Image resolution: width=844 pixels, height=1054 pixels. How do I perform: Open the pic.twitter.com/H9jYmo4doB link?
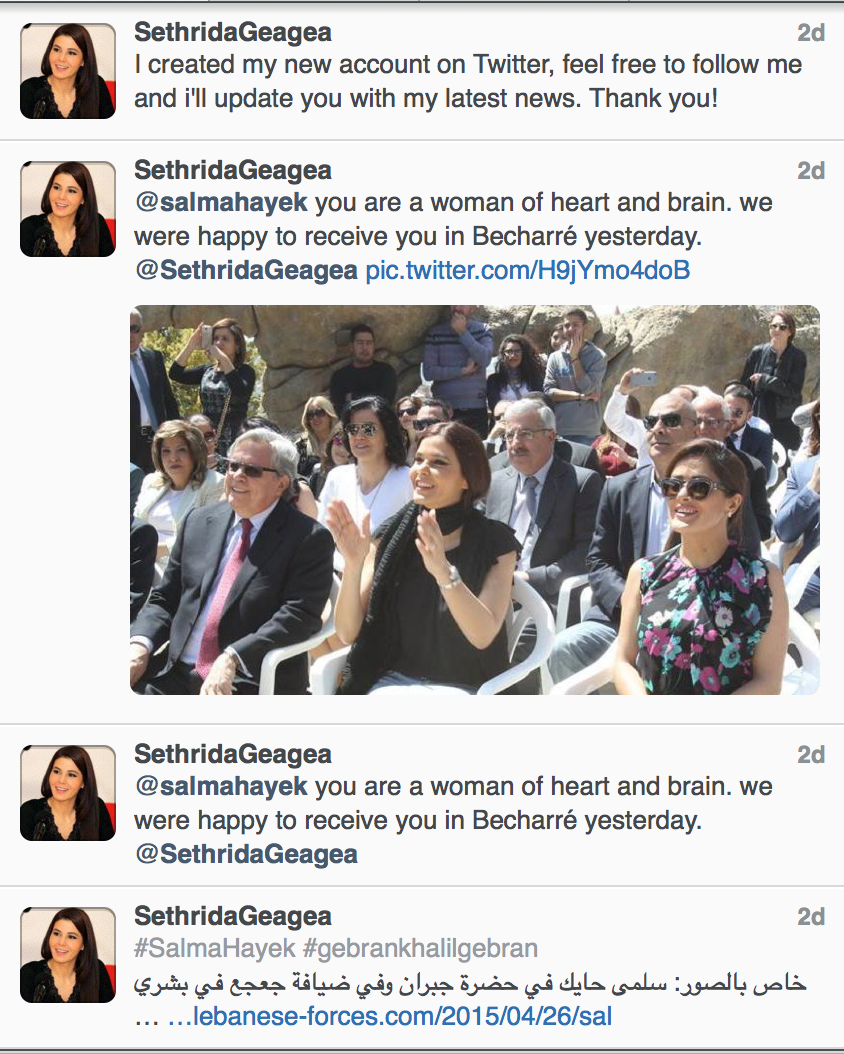coord(527,270)
